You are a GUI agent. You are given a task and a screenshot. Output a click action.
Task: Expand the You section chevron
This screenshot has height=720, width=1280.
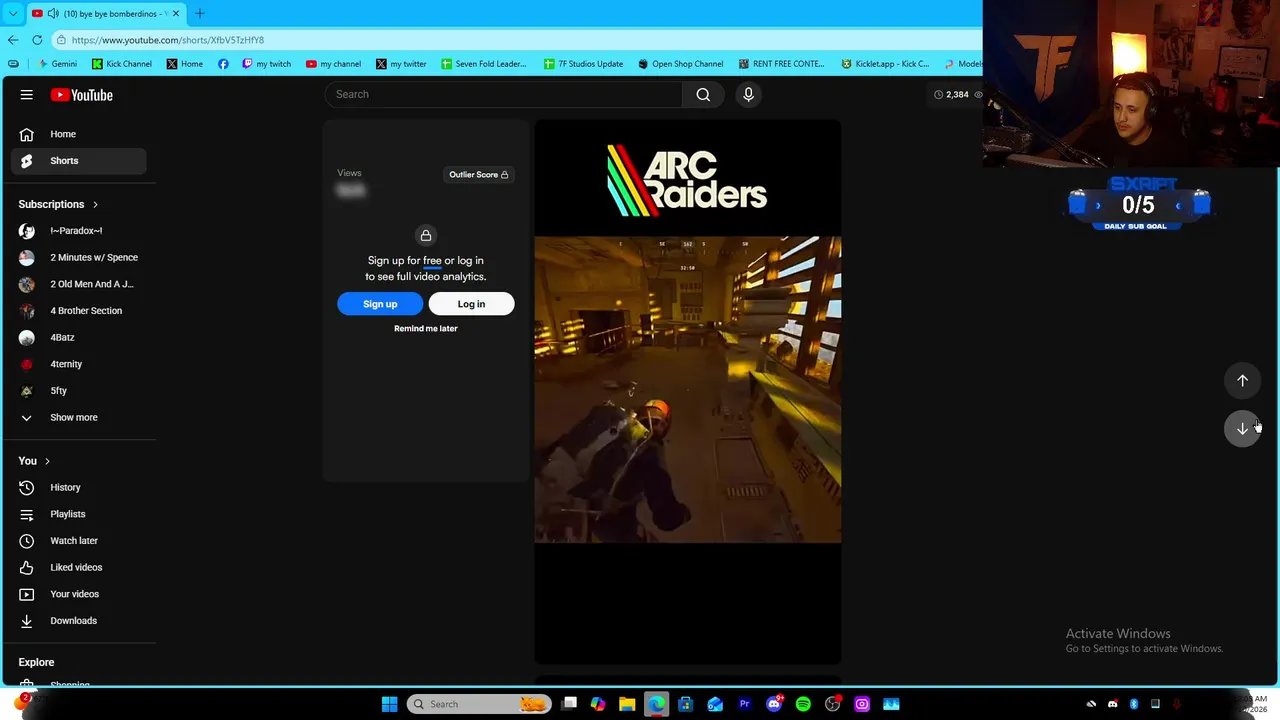click(47, 461)
